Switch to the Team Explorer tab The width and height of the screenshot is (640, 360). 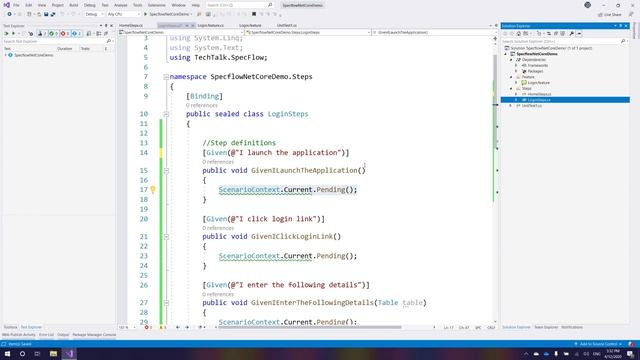point(546,327)
